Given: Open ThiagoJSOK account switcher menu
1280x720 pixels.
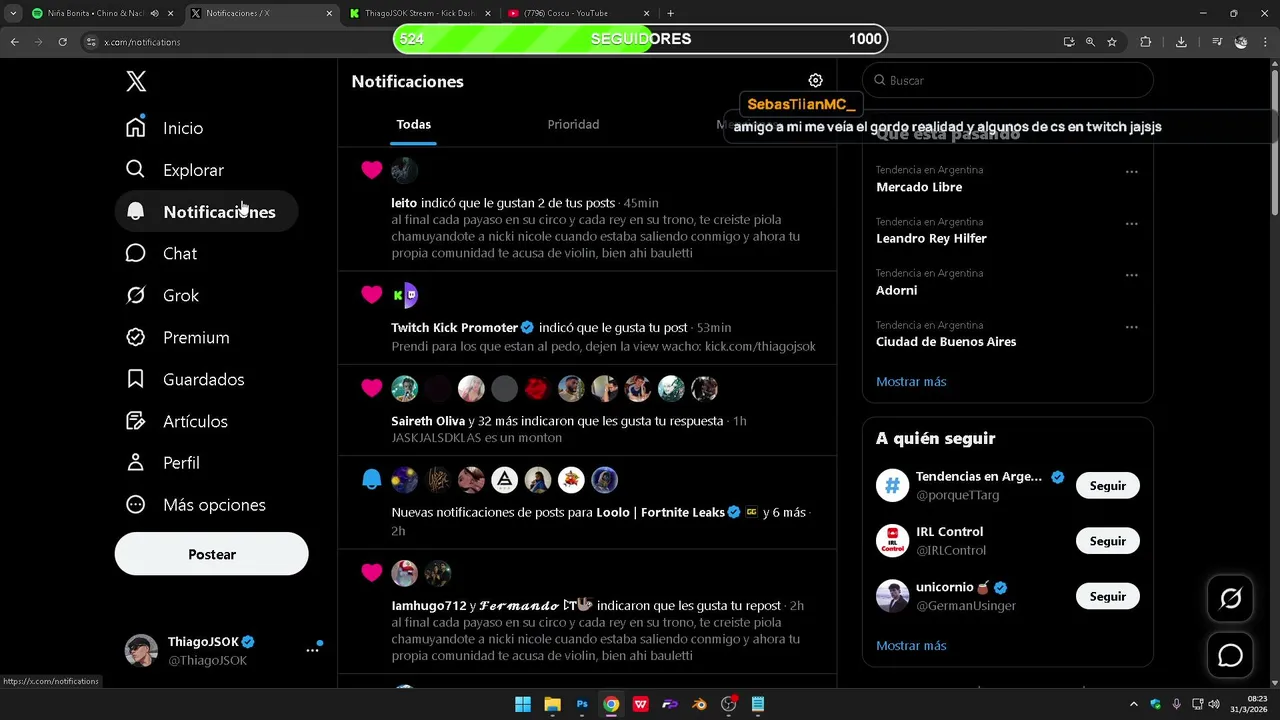Looking at the screenshot, I should pyautogui.click(x=313, y=650).
